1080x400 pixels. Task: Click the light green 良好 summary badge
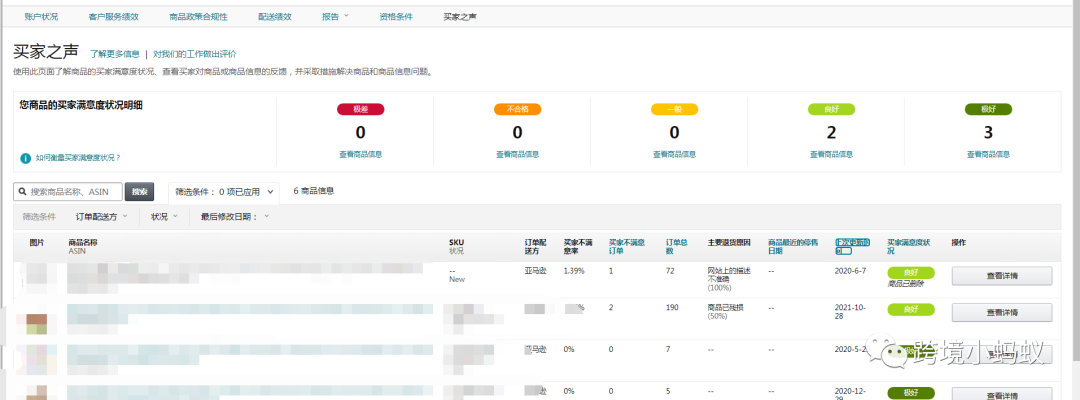click(x=831, y=109)
